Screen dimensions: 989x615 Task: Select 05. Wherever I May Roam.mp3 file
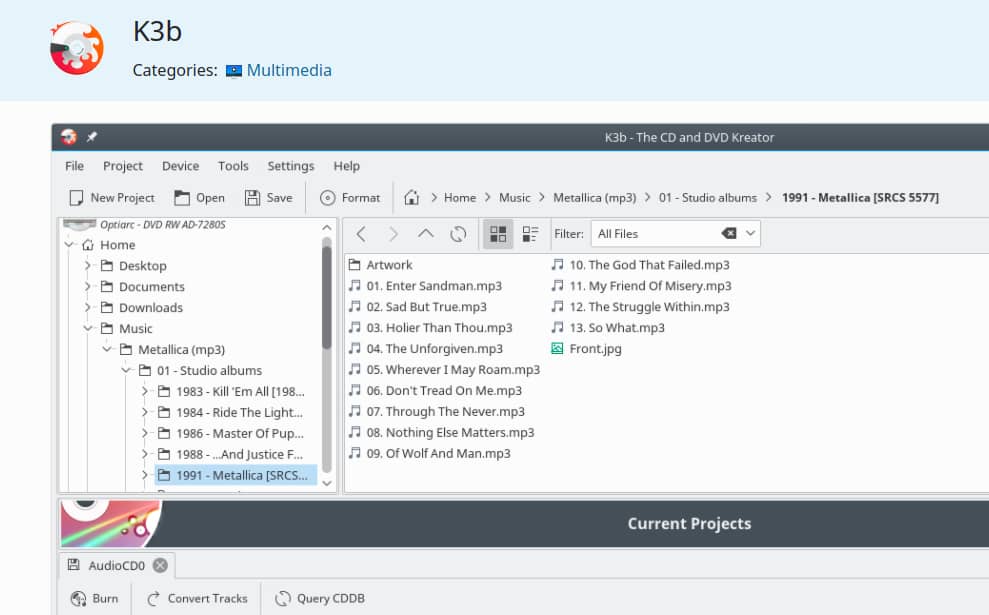[445, 370]
